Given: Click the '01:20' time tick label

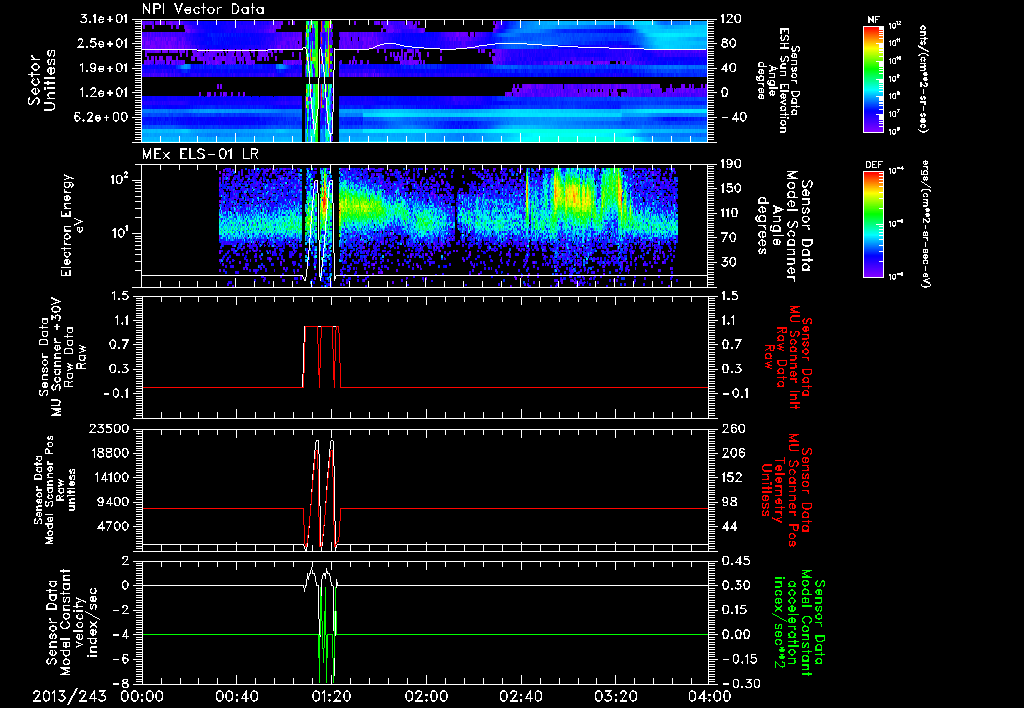Looking at the screenshot, I should pyautogui.click(x=331, y=697).
